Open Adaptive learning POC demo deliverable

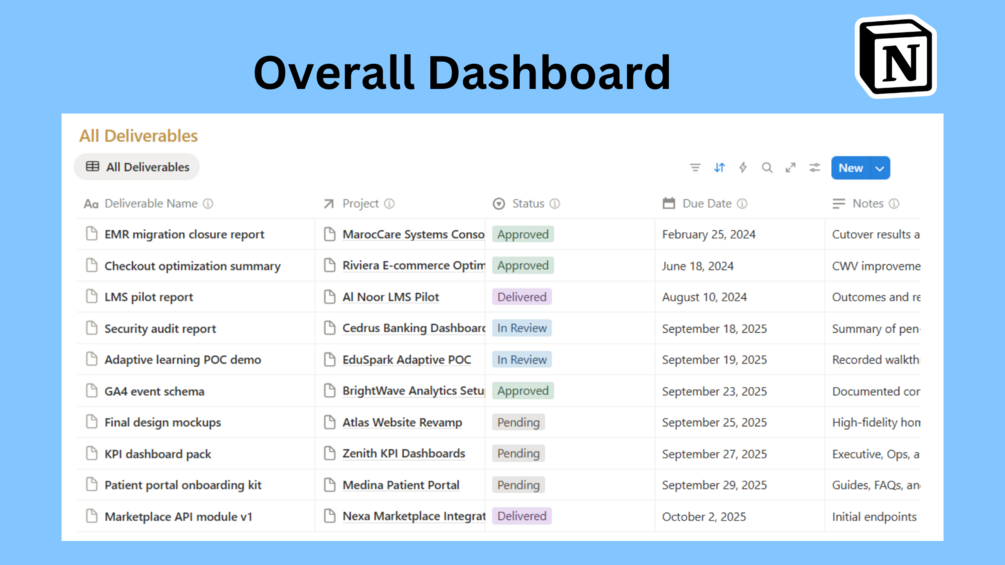point(183,360)
